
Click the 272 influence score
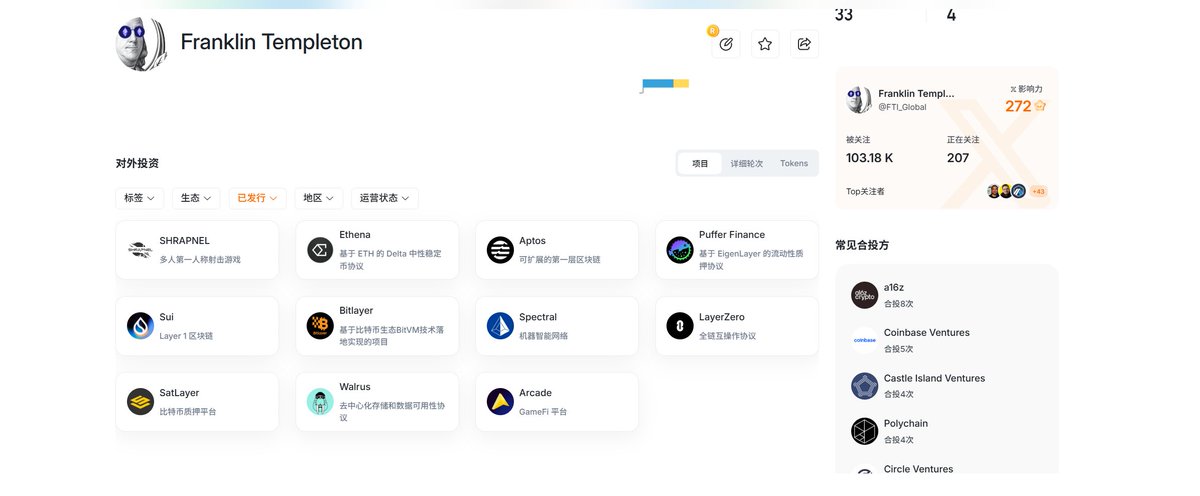pos(1018,106)
